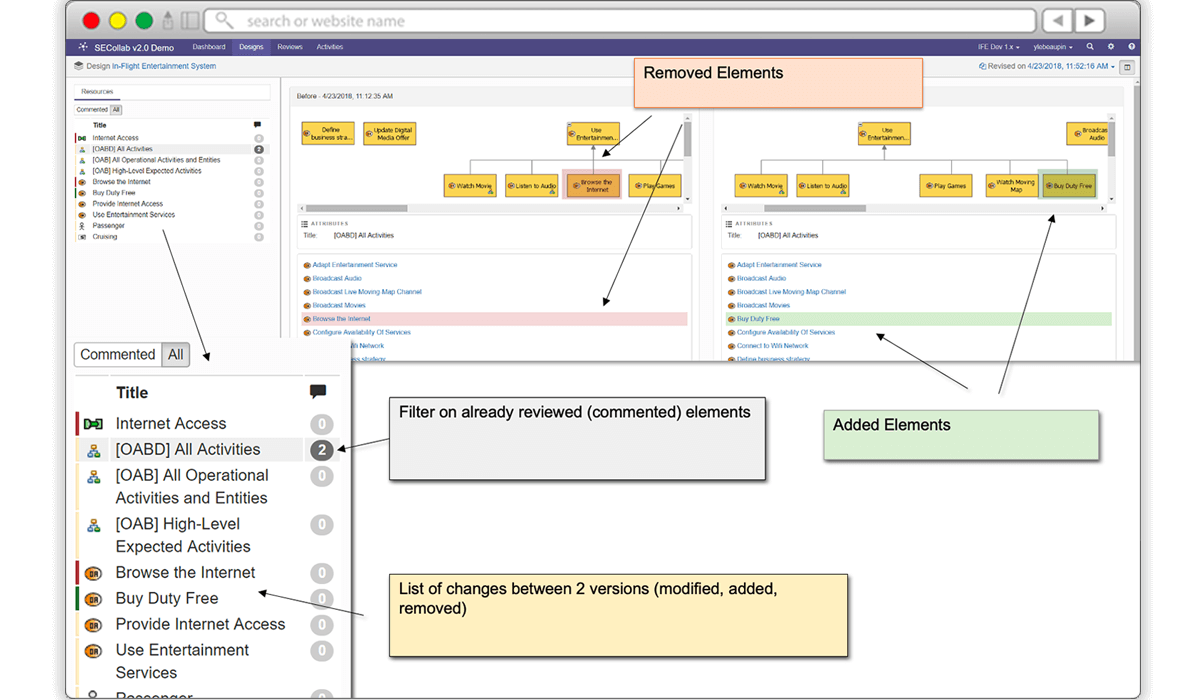1200x700 pixels.
Task: Click the browser search or website name field
Action: pyautogui.click(x=620, y=20)
